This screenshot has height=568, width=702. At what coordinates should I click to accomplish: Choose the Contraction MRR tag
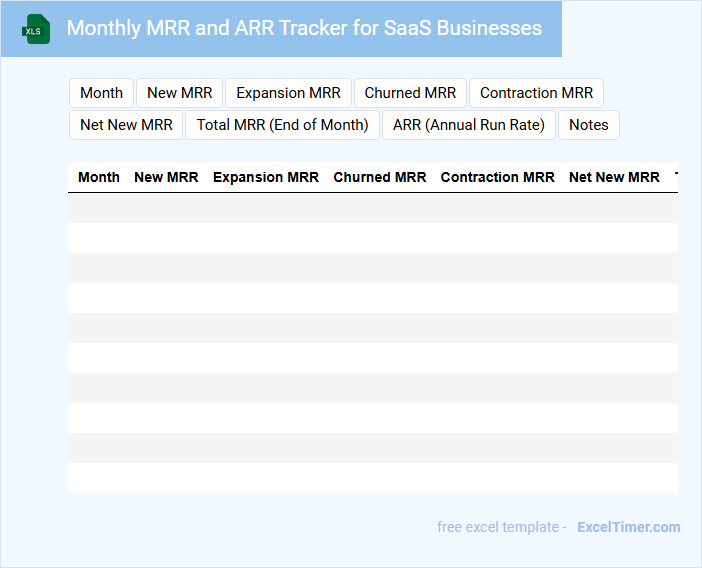[x=536, y=93]
